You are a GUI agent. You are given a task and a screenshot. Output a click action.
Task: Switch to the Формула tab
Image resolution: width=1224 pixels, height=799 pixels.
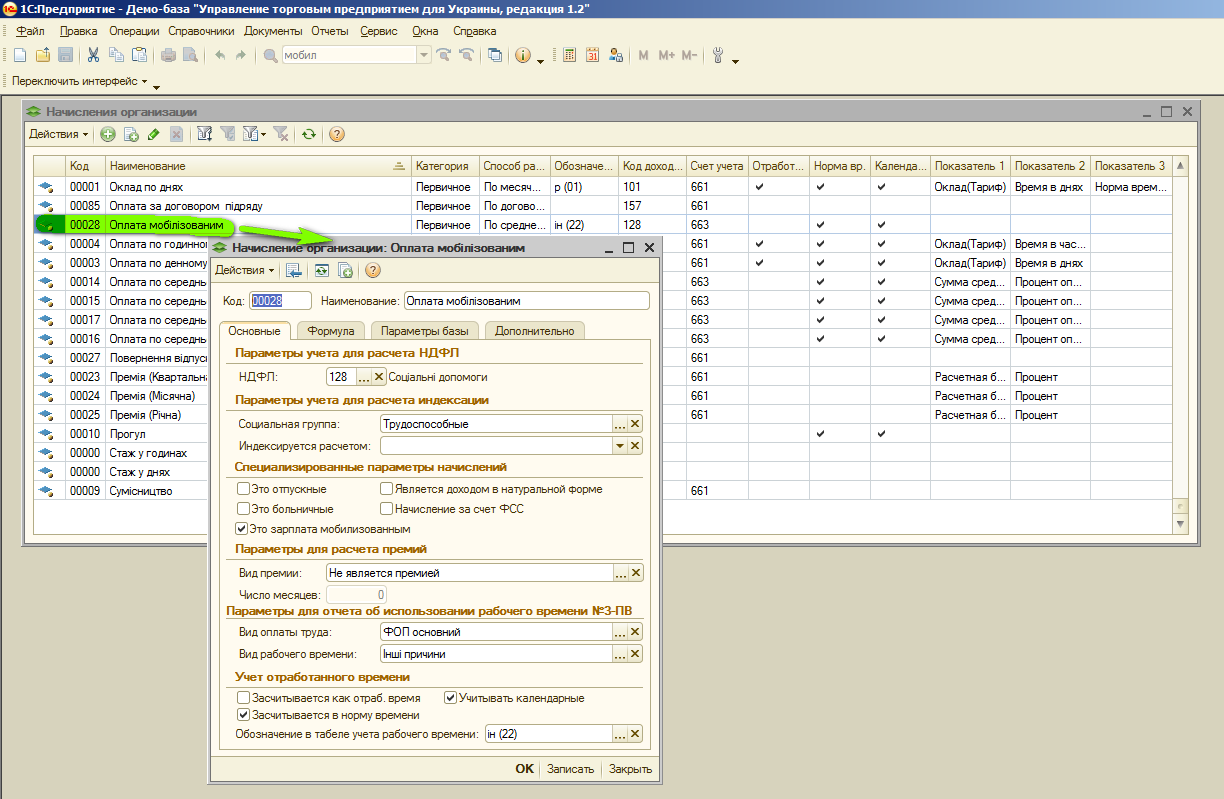[331, 331]
